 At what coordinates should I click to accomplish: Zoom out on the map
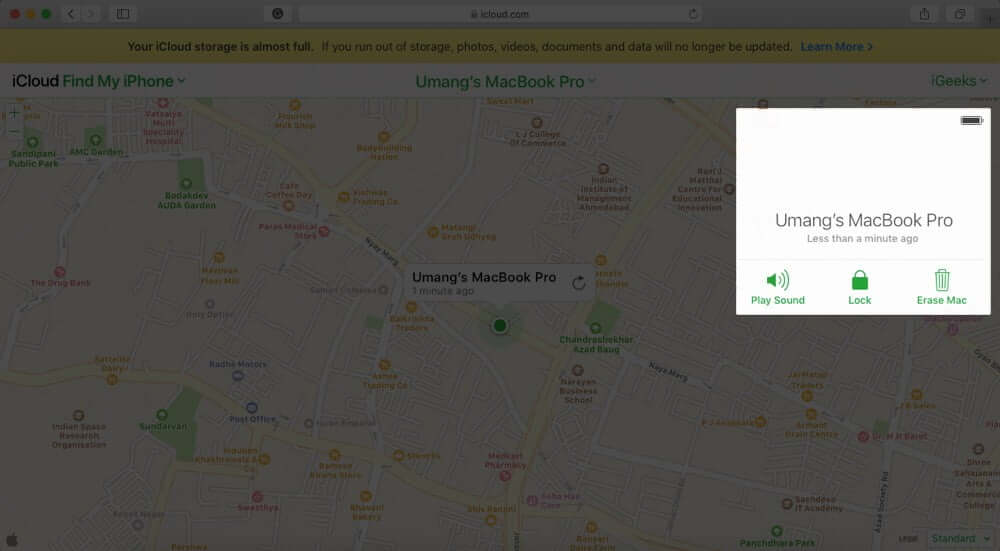14,132
